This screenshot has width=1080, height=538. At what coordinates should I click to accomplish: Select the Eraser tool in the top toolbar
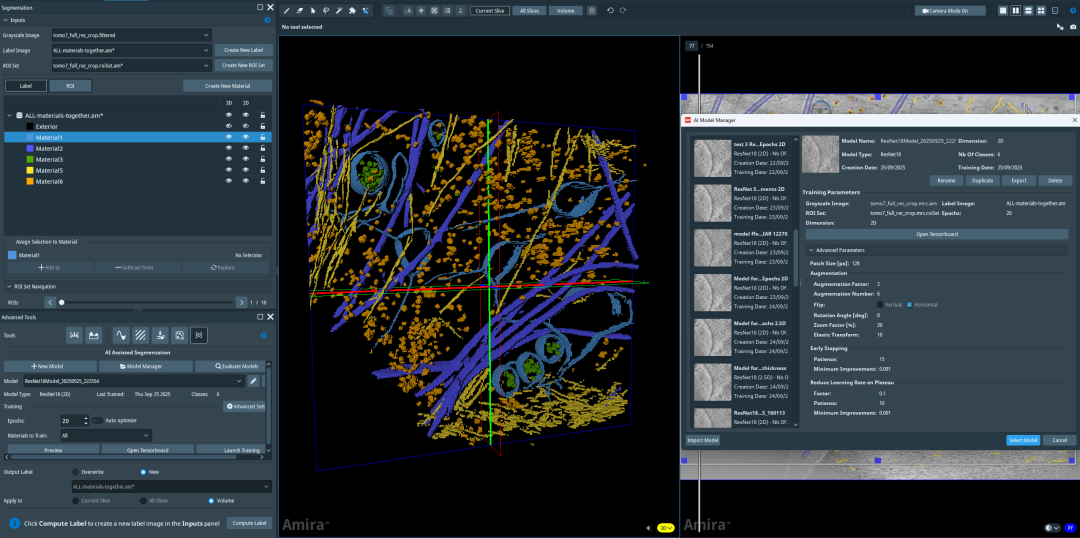coord(300,10)
